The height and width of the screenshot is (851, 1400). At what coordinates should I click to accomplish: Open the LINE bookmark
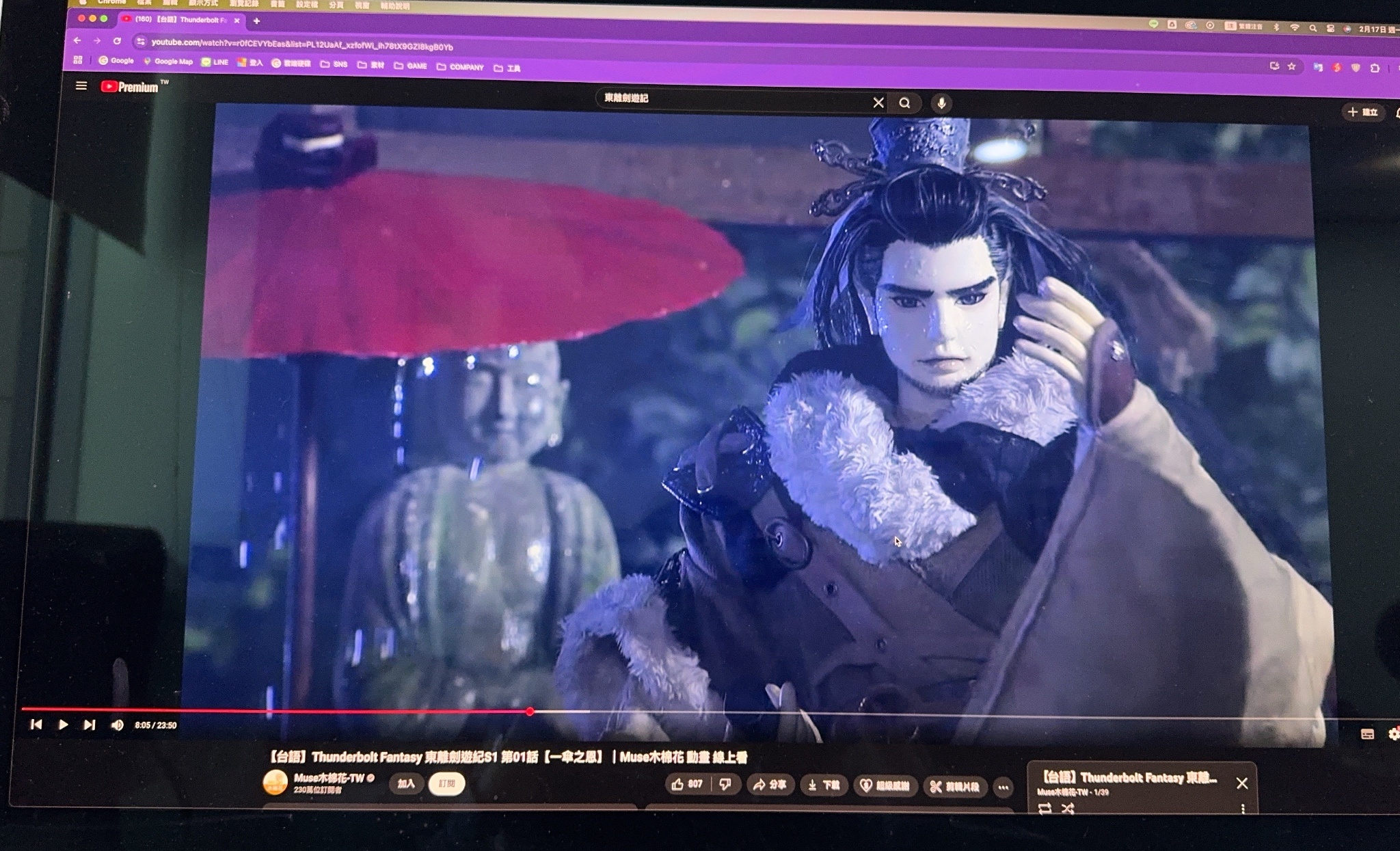215,62
